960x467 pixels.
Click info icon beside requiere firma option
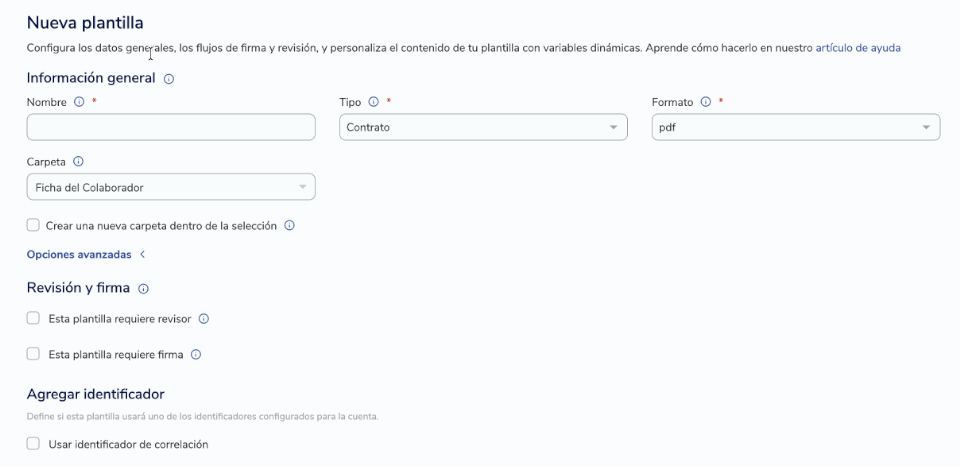[196, 354]
